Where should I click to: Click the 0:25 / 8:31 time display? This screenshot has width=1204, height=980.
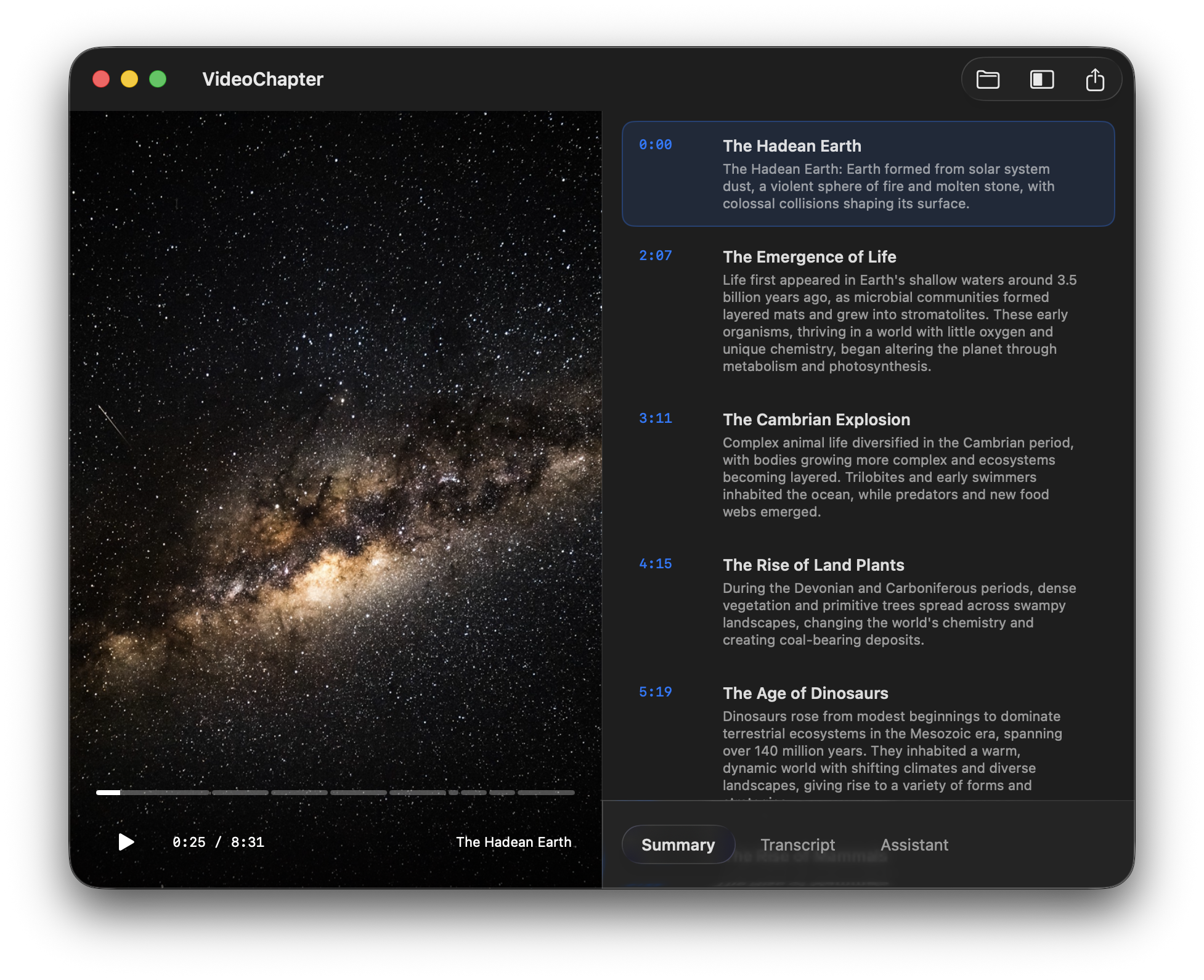219,842
